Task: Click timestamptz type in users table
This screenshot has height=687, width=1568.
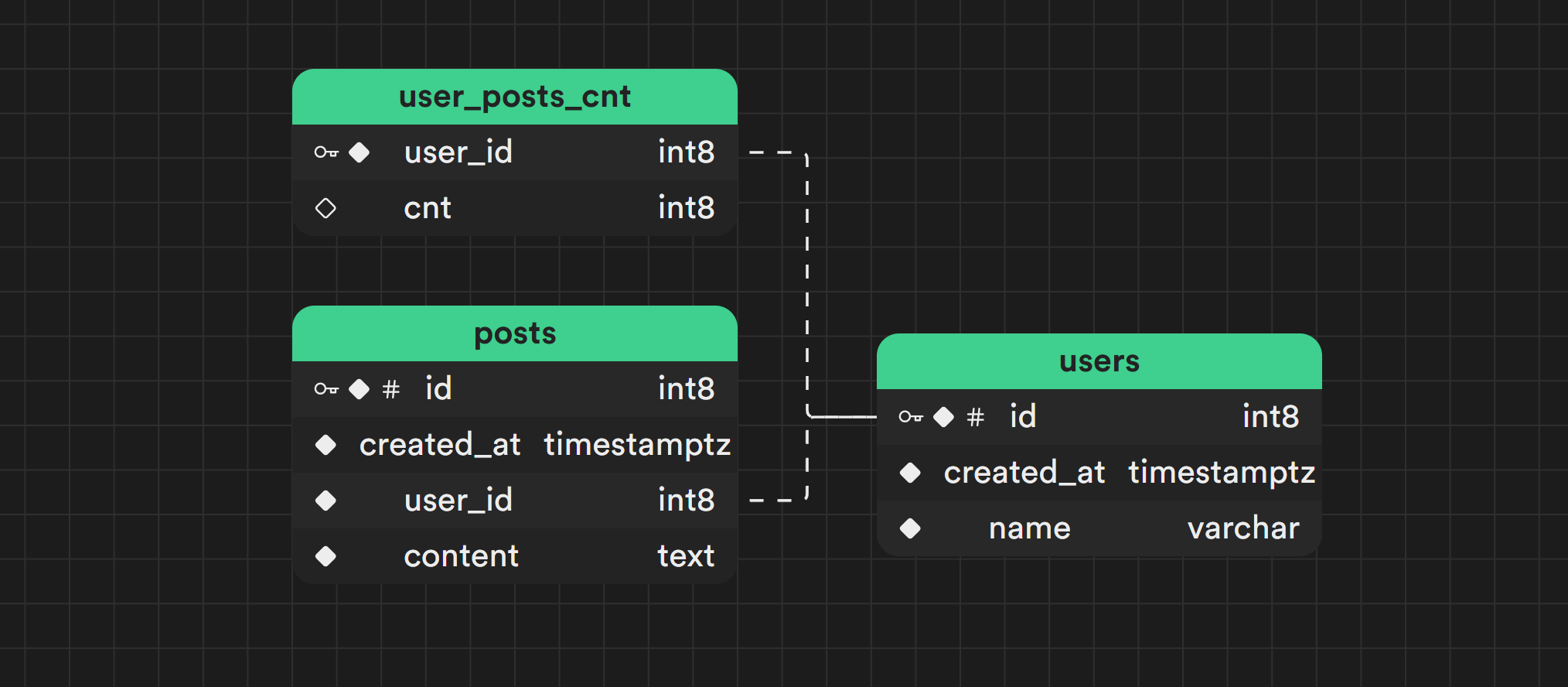Action: [x=1222, y=473]
